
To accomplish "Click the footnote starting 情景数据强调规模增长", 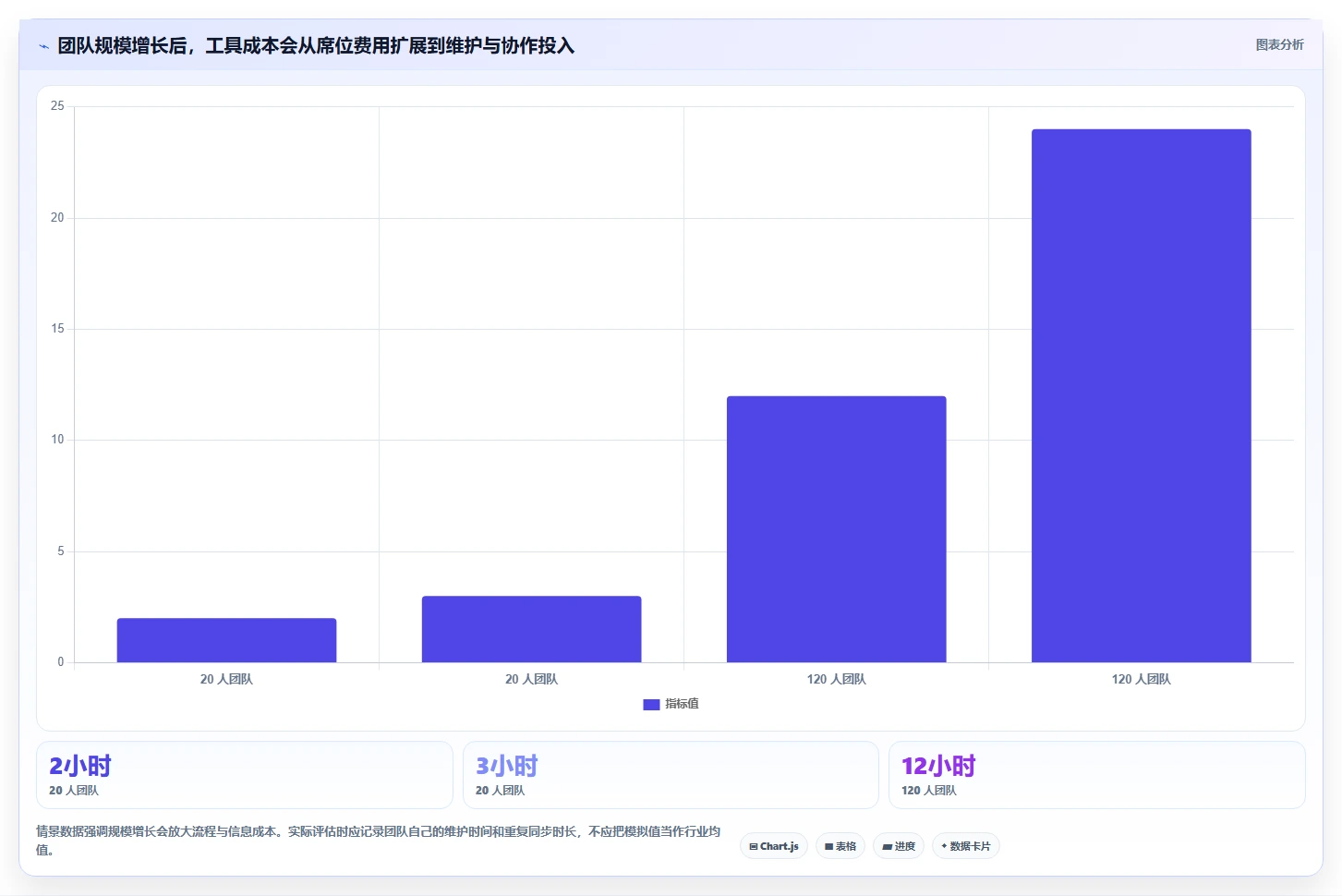I will pyautogui.click(x=379, y=841).
